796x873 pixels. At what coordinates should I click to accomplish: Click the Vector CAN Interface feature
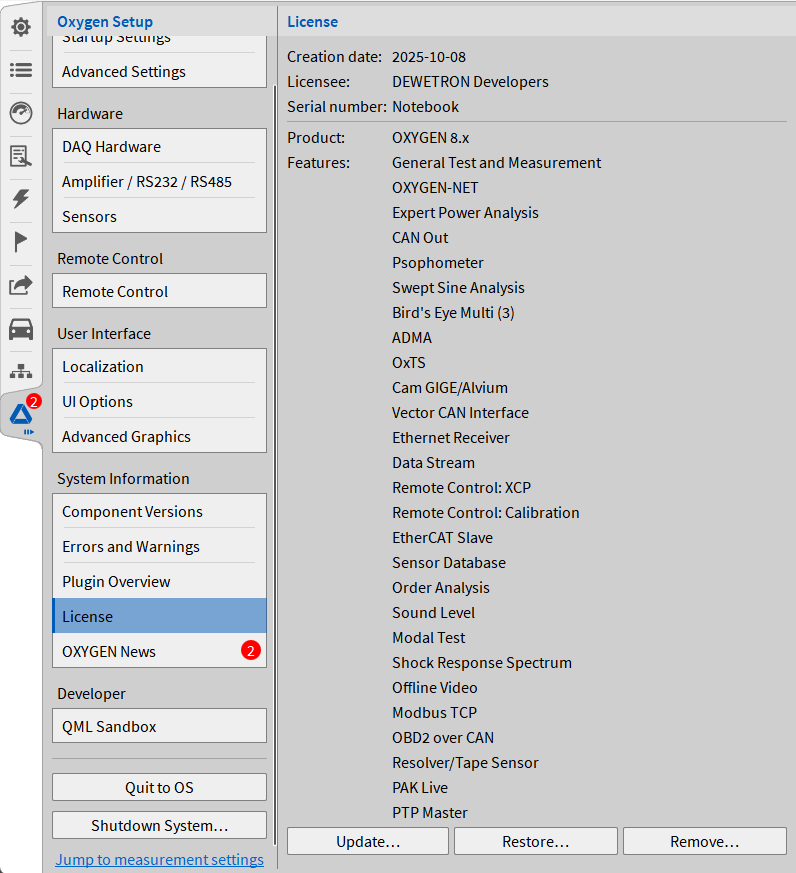pyautogui.click(x=460, y=413)
